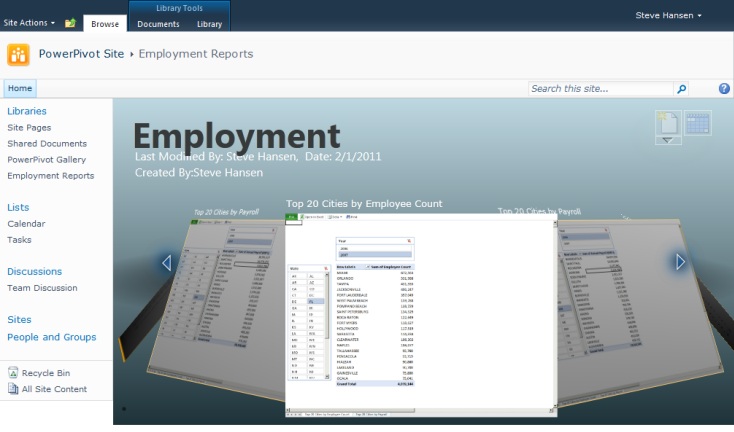Click the Navigate Up folder icon

coord(70,23)
